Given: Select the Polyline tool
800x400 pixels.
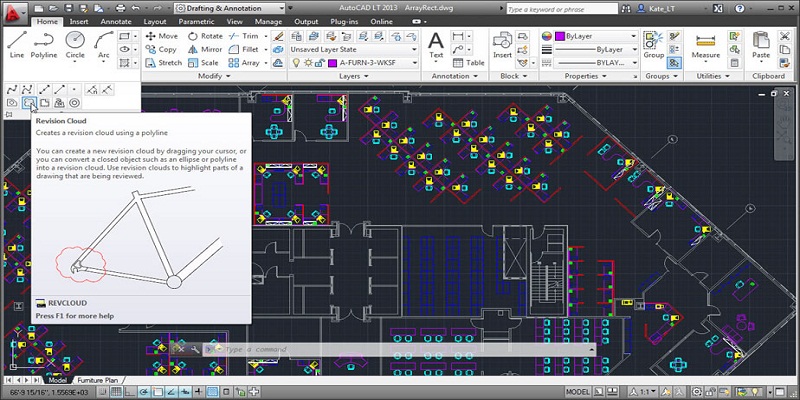Looking at the screenshot, I should pos(44,44).
